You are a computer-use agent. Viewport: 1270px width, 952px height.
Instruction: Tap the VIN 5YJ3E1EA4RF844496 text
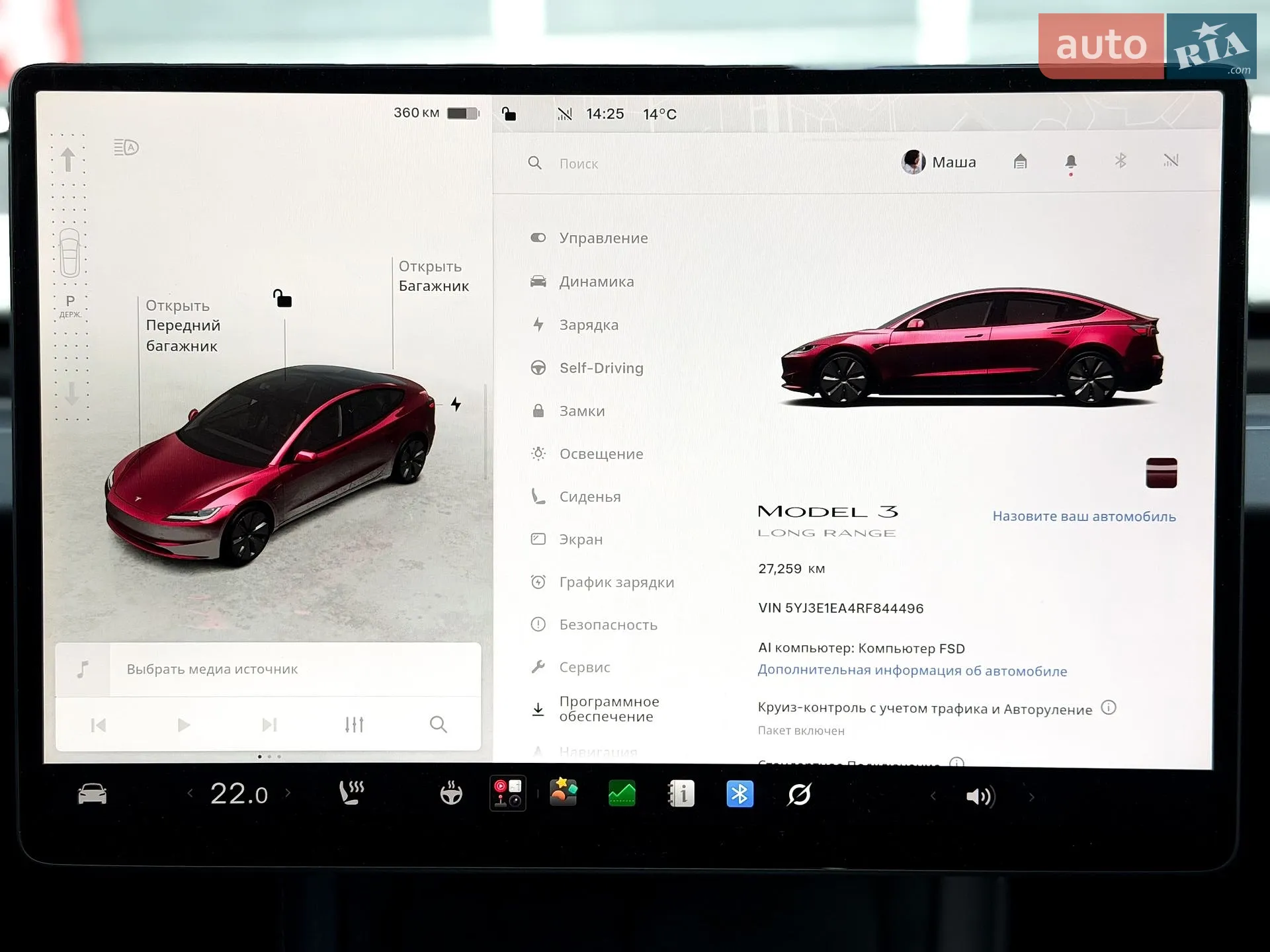[x=841, y=608]
